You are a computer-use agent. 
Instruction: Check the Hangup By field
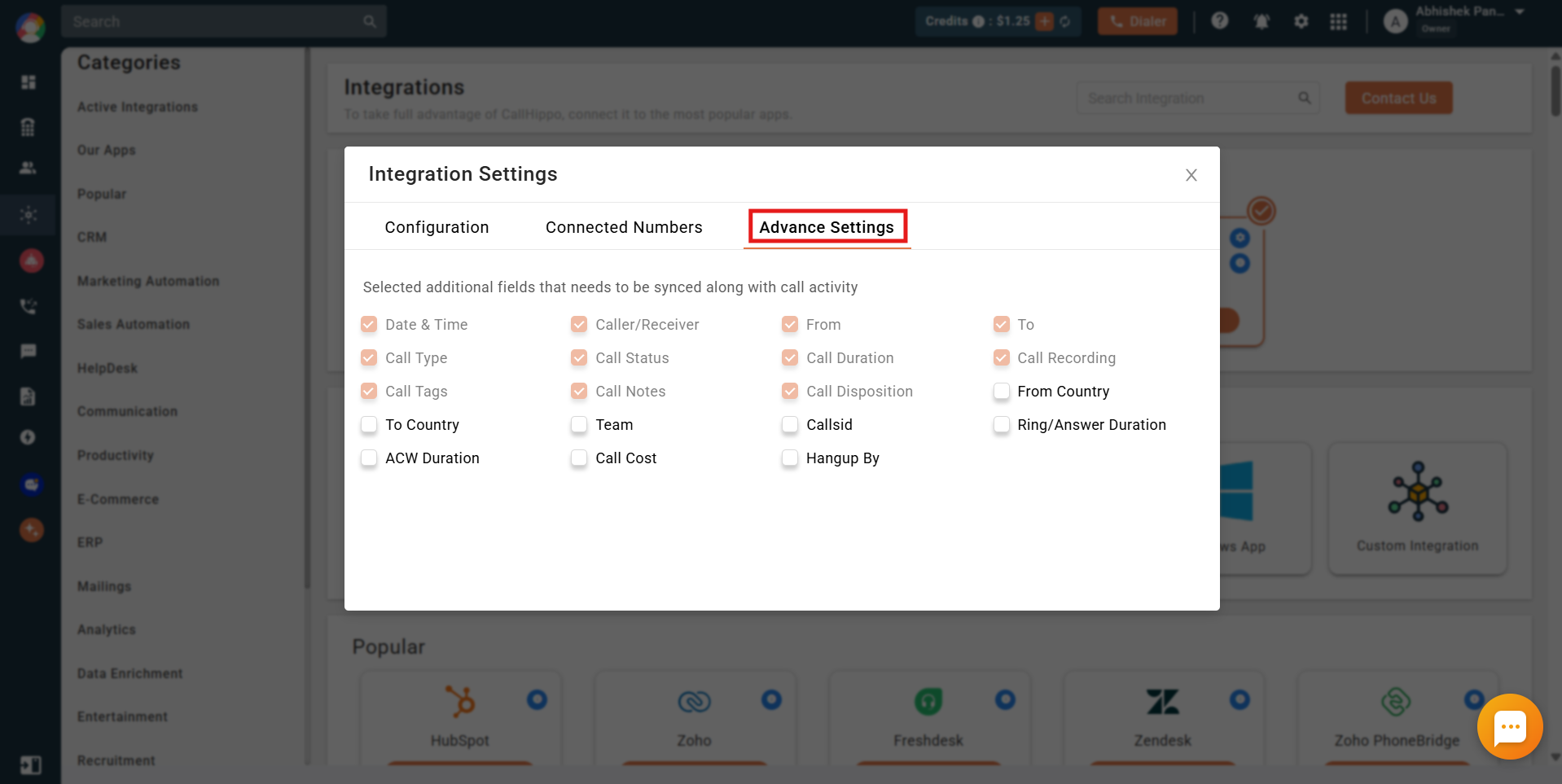coord(790,458)
